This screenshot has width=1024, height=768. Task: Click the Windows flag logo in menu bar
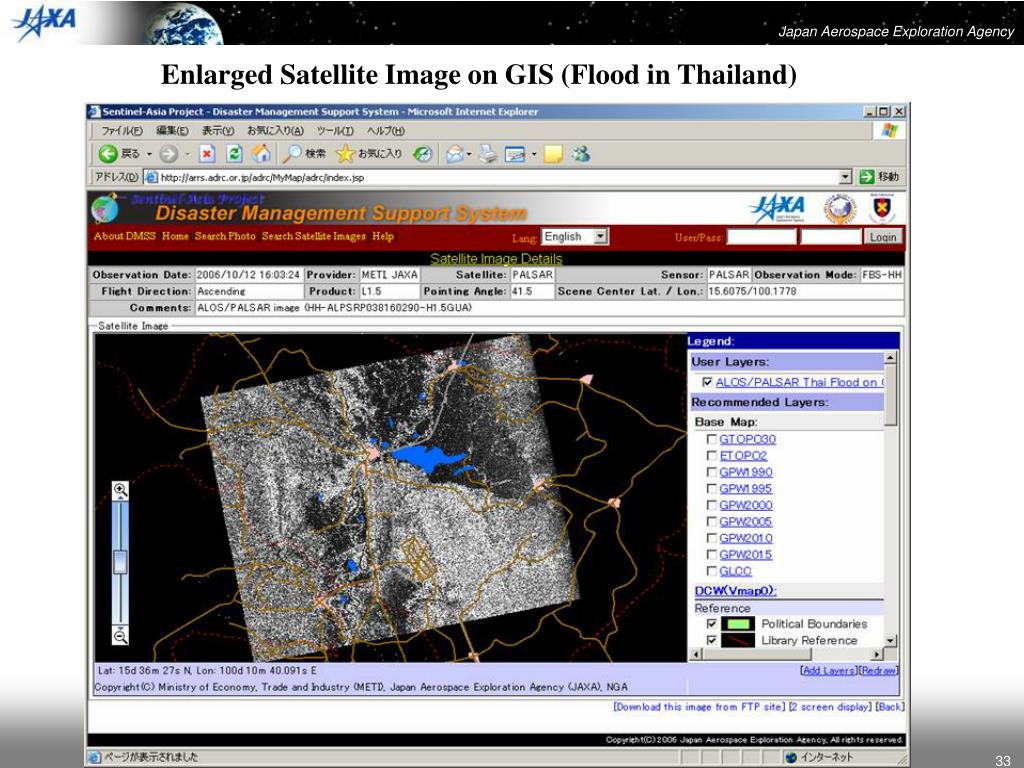point(889,130)
